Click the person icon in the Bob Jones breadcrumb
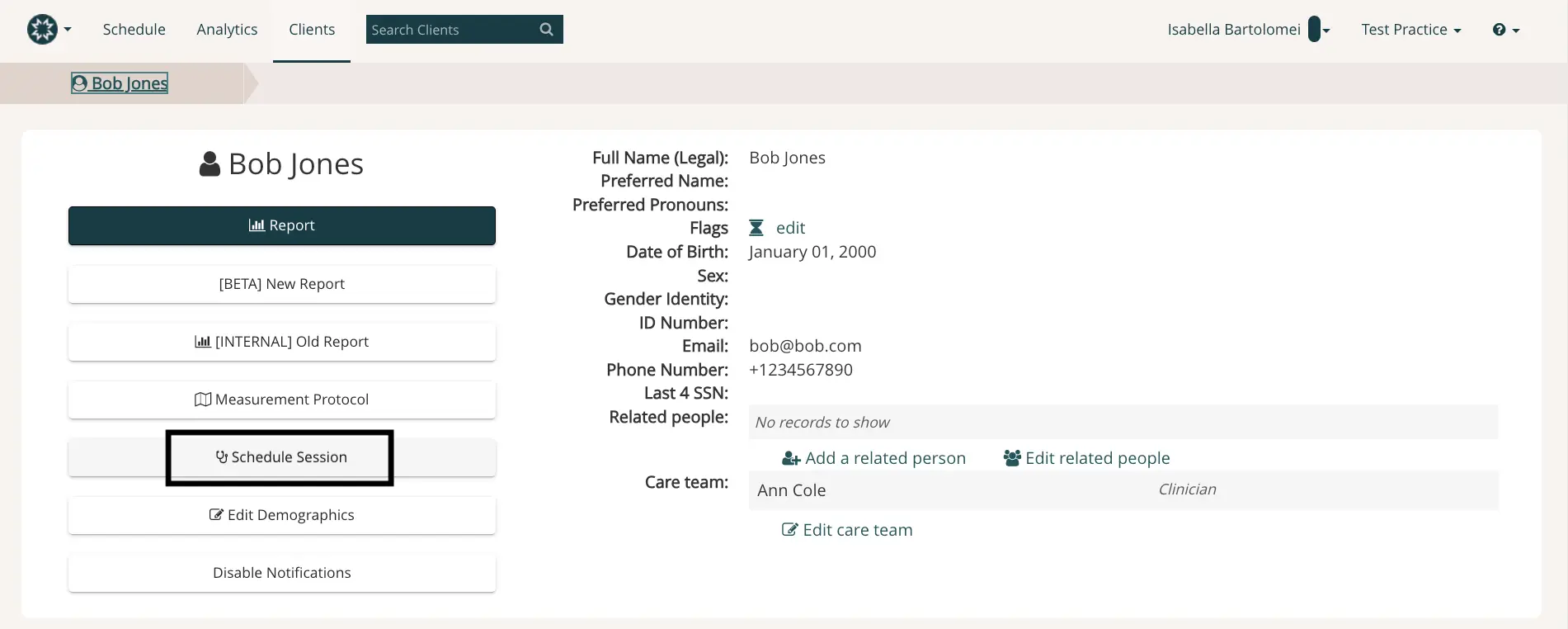Image resolution: width=1568 pixels, height=629 pixels. click(80, 83)
